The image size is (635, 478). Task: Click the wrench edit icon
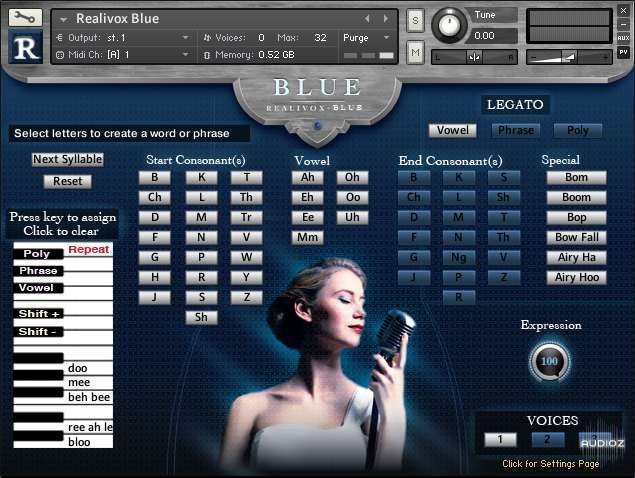pyautogui.click(x=25, y=18)
